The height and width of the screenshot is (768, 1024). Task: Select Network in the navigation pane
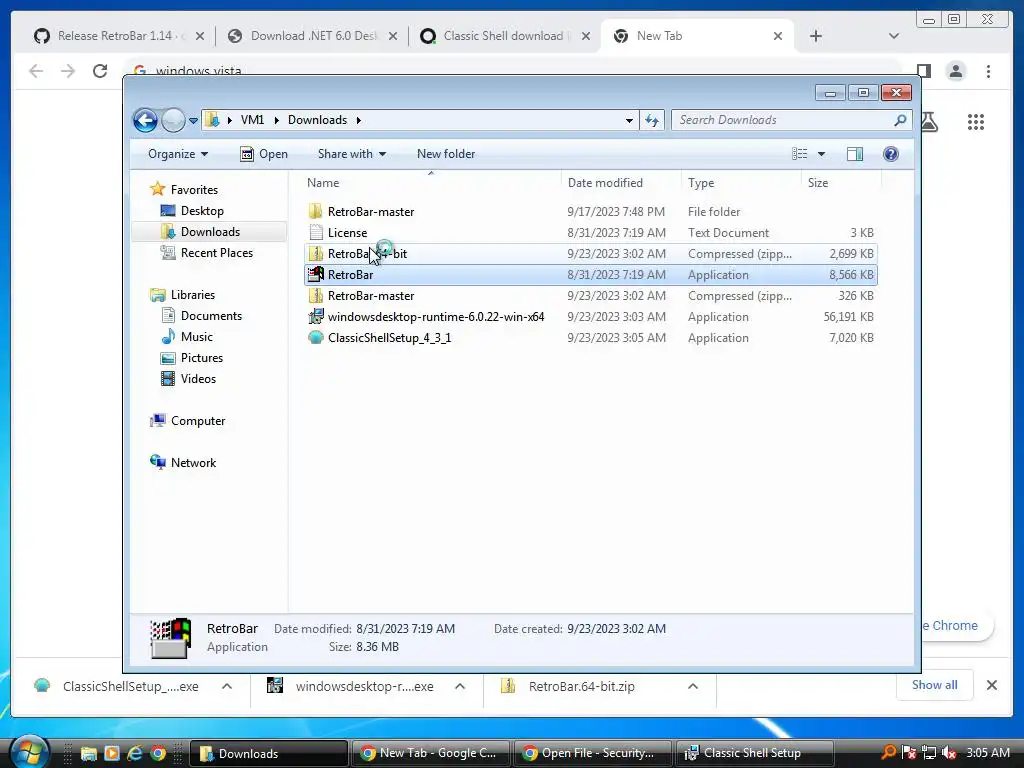pos(193,463)
